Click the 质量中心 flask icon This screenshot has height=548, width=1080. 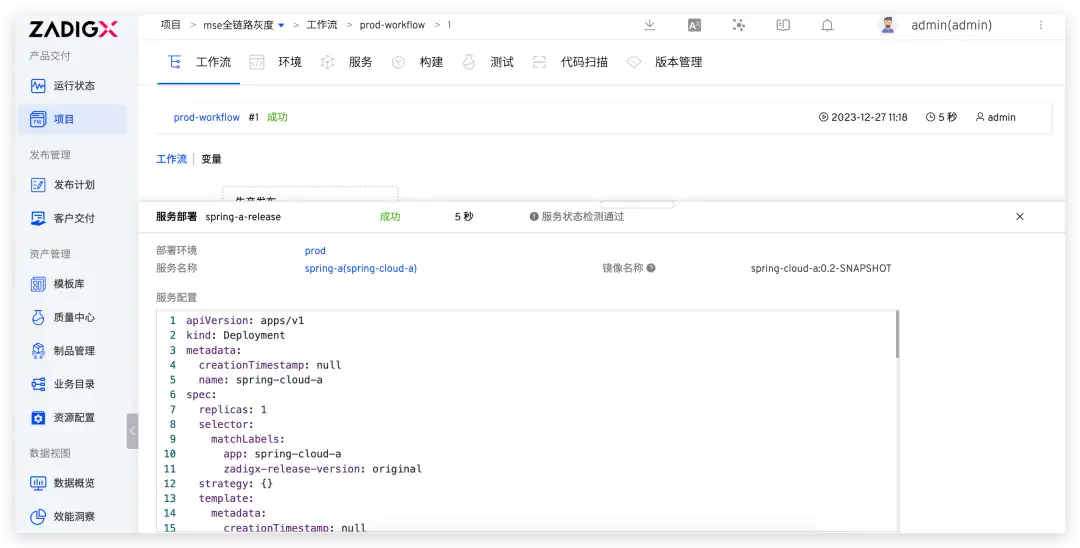38,317
